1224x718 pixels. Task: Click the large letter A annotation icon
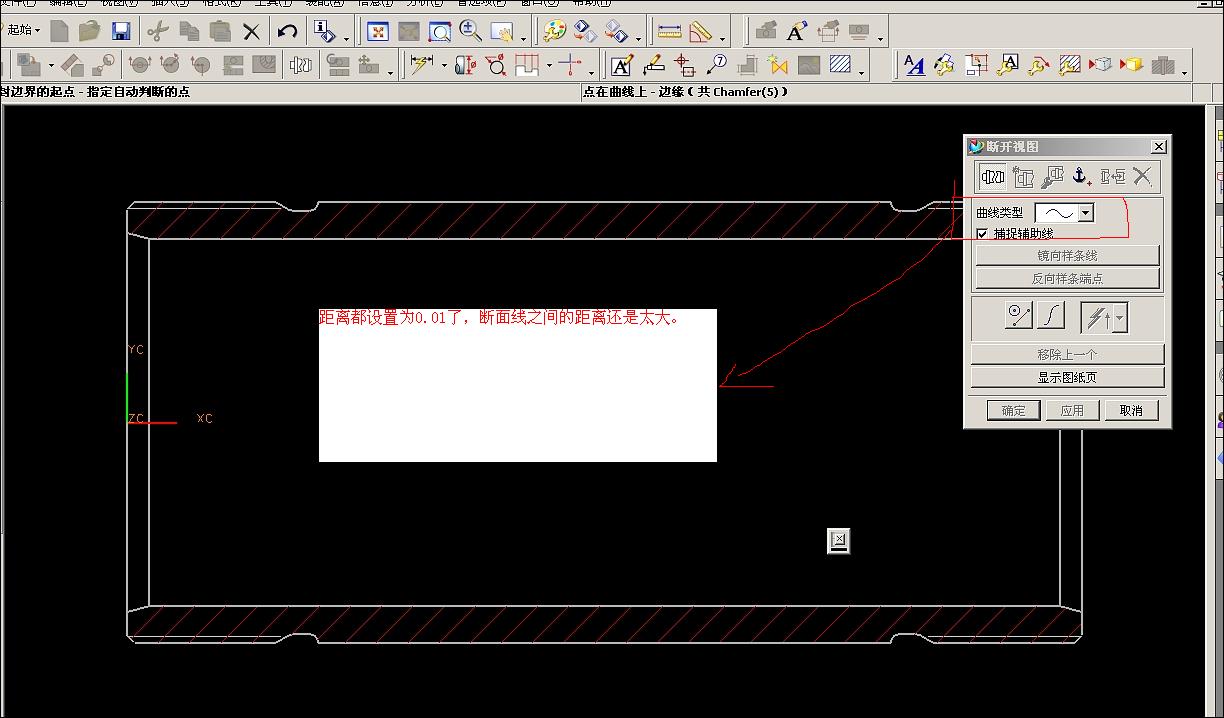(x=797, y=31)
